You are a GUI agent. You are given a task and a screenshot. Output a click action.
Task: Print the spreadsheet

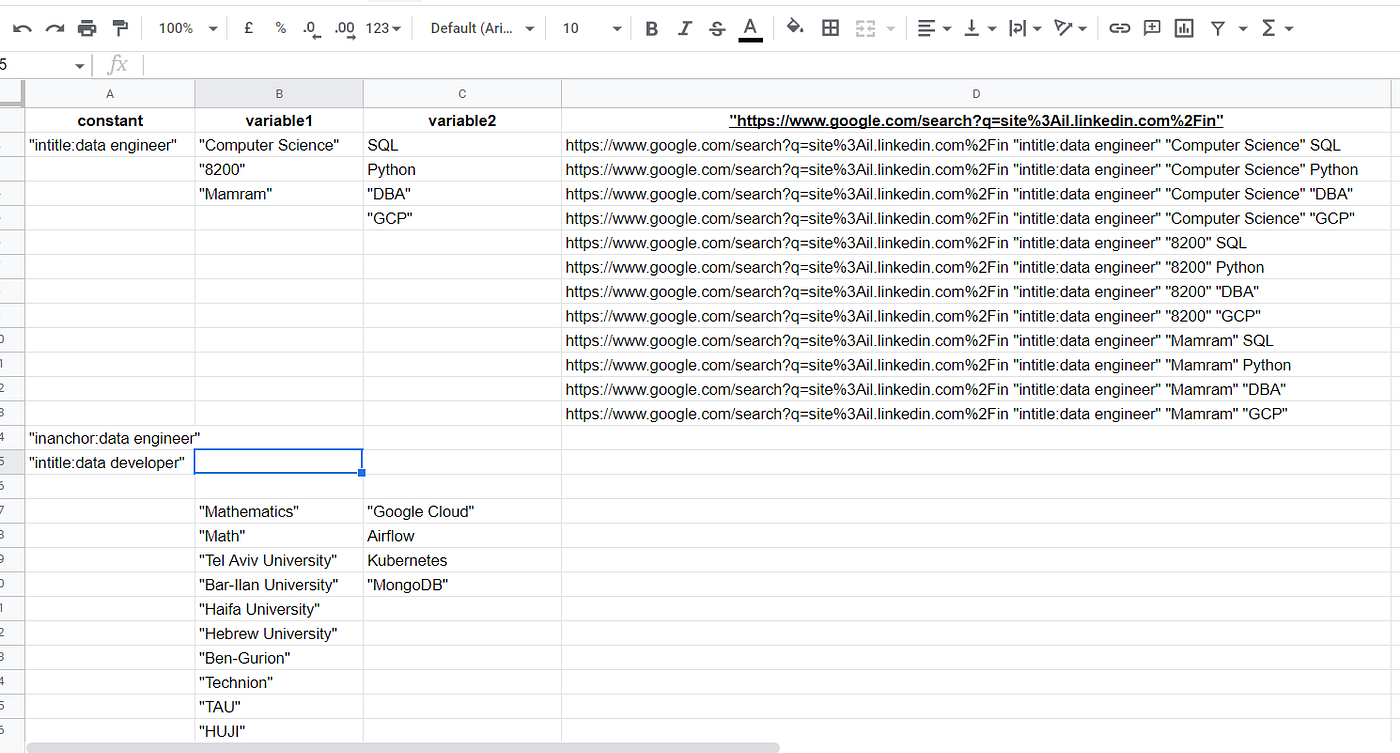click(x=87, y=28)
